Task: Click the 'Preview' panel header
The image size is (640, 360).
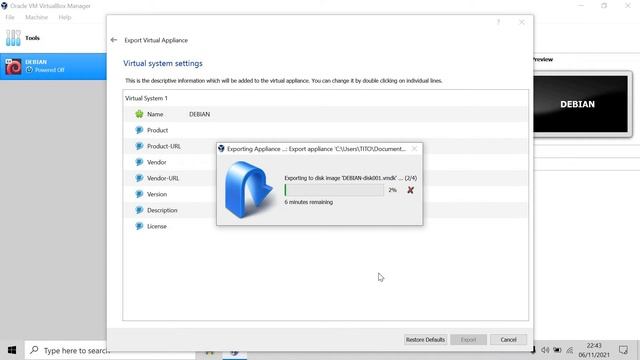Action: [543, 59]
